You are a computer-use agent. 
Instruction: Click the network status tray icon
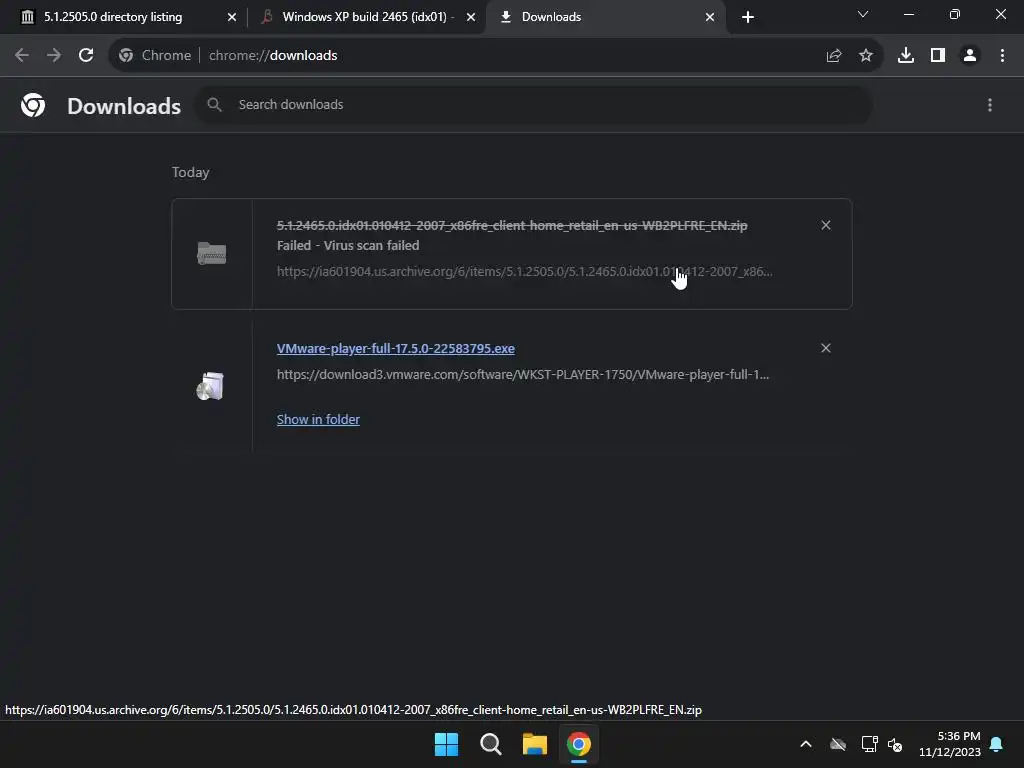pos(869,744)
